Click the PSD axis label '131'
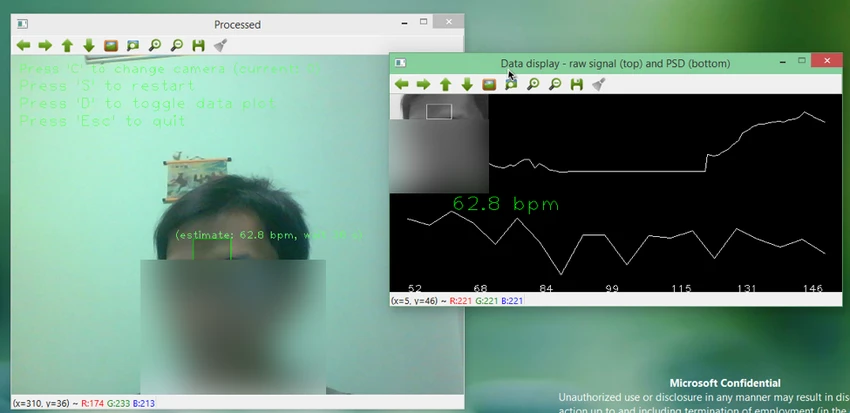This screenshot has height=413, width=850. (x=746, y=288)
